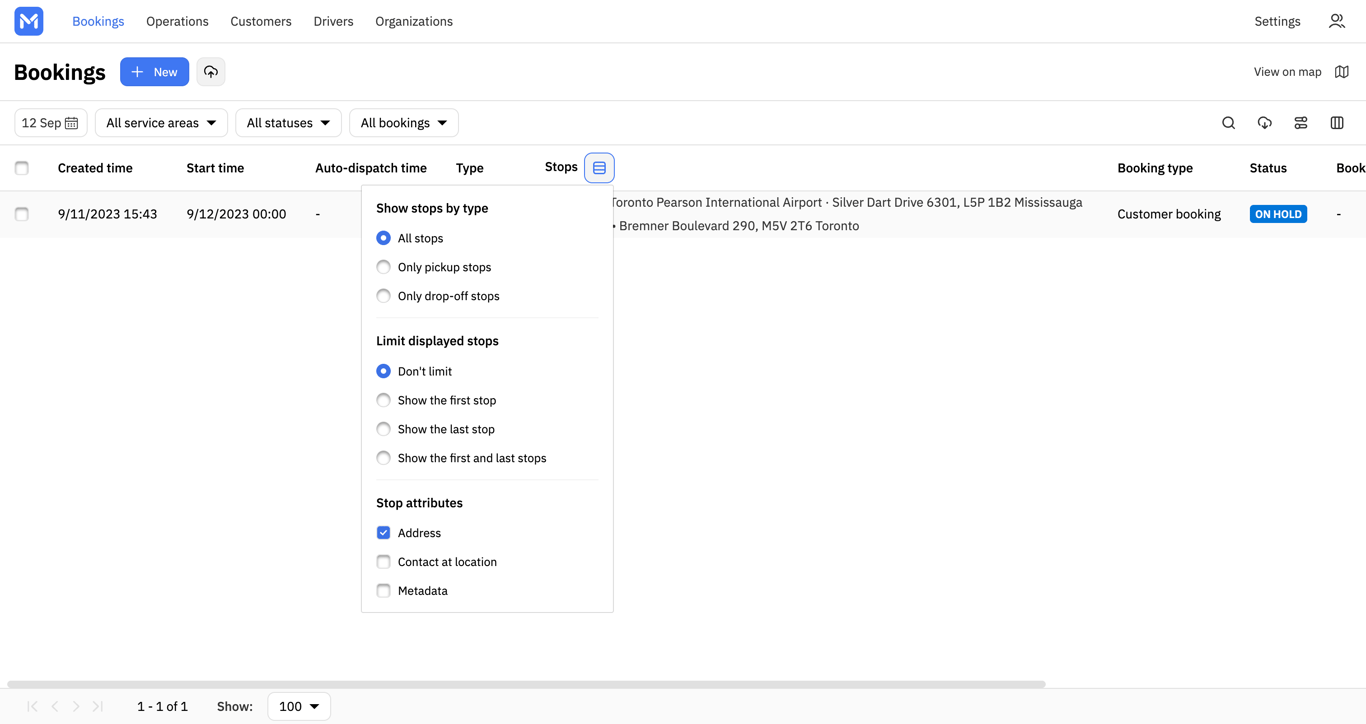Sort by Start time column header
This screenshot has width=1366, height=724.
click(215, 168)
